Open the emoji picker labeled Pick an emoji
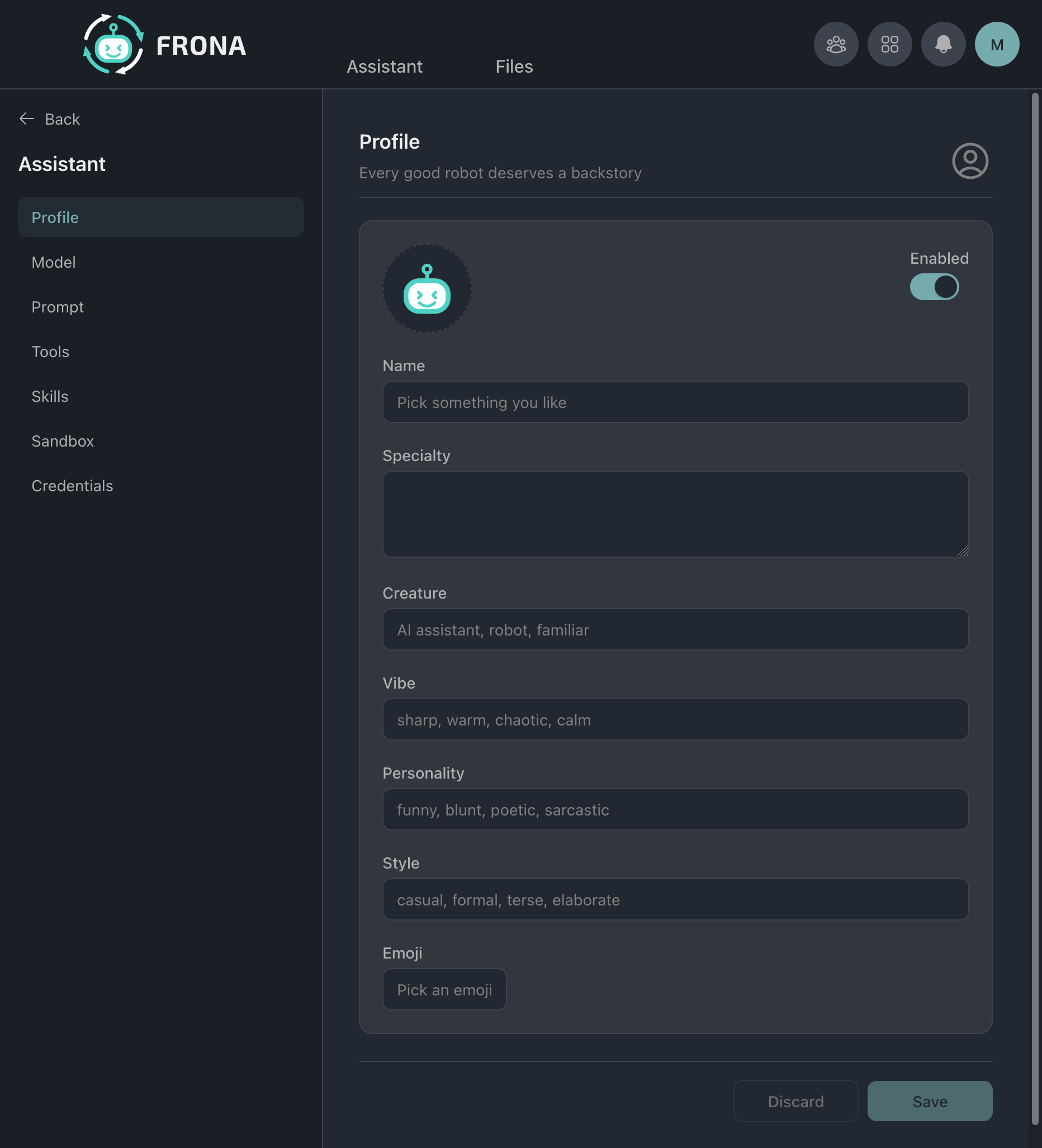Screen dimensions: 1042x1148 (444, 989)
